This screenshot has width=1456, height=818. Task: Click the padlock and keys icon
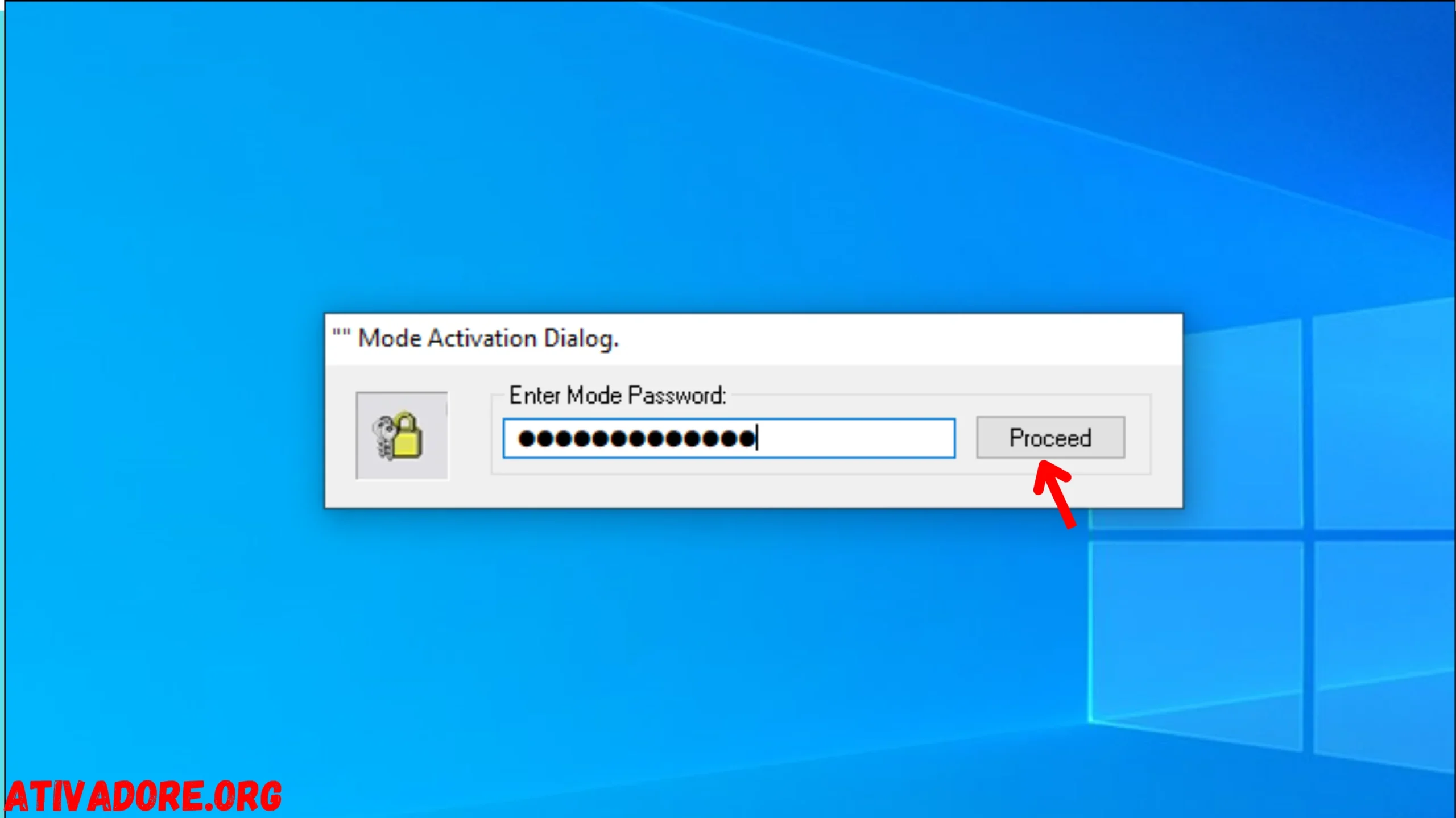click(x=402, y=435)
